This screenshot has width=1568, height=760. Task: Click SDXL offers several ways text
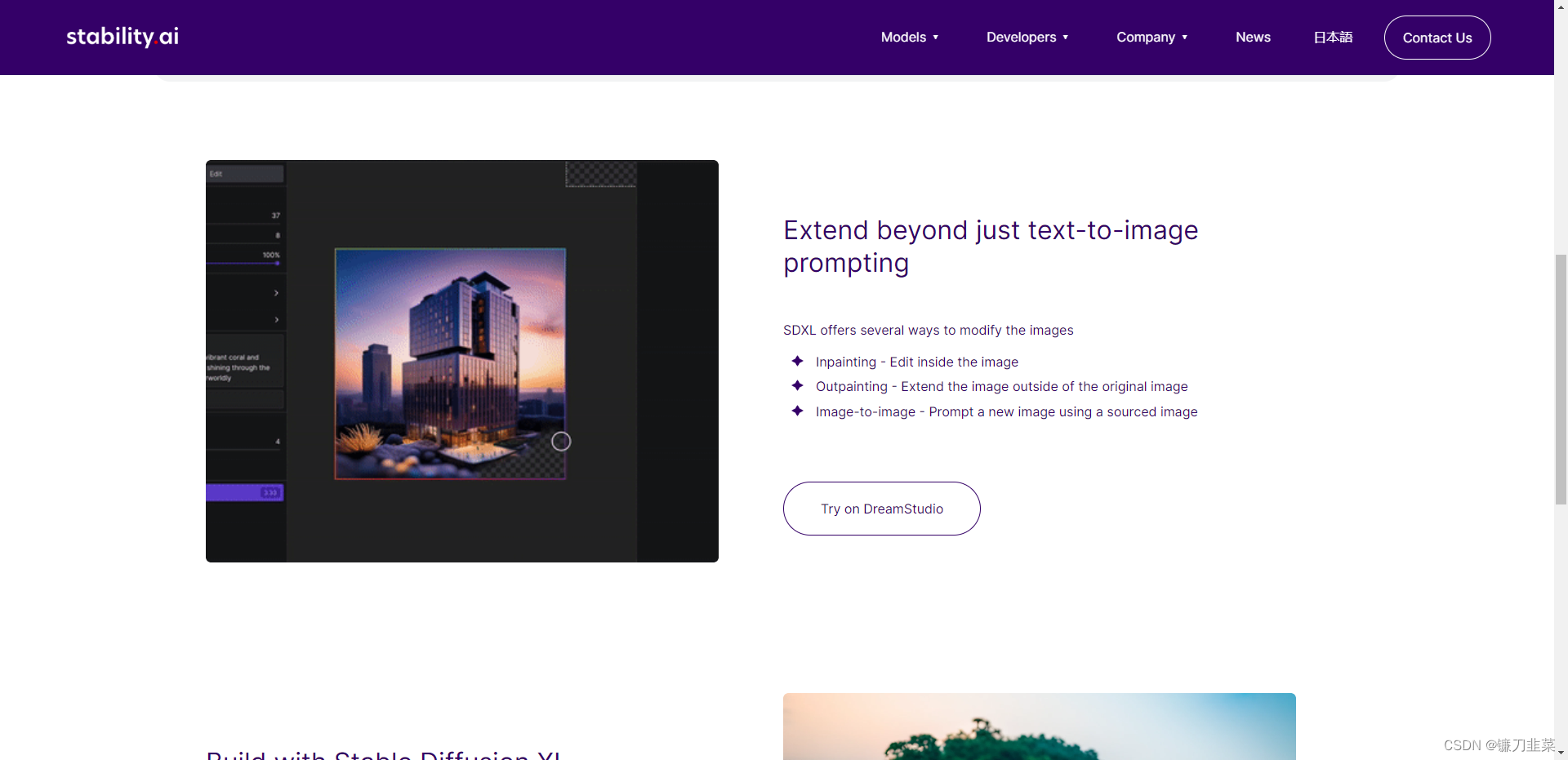coord(929,330)
